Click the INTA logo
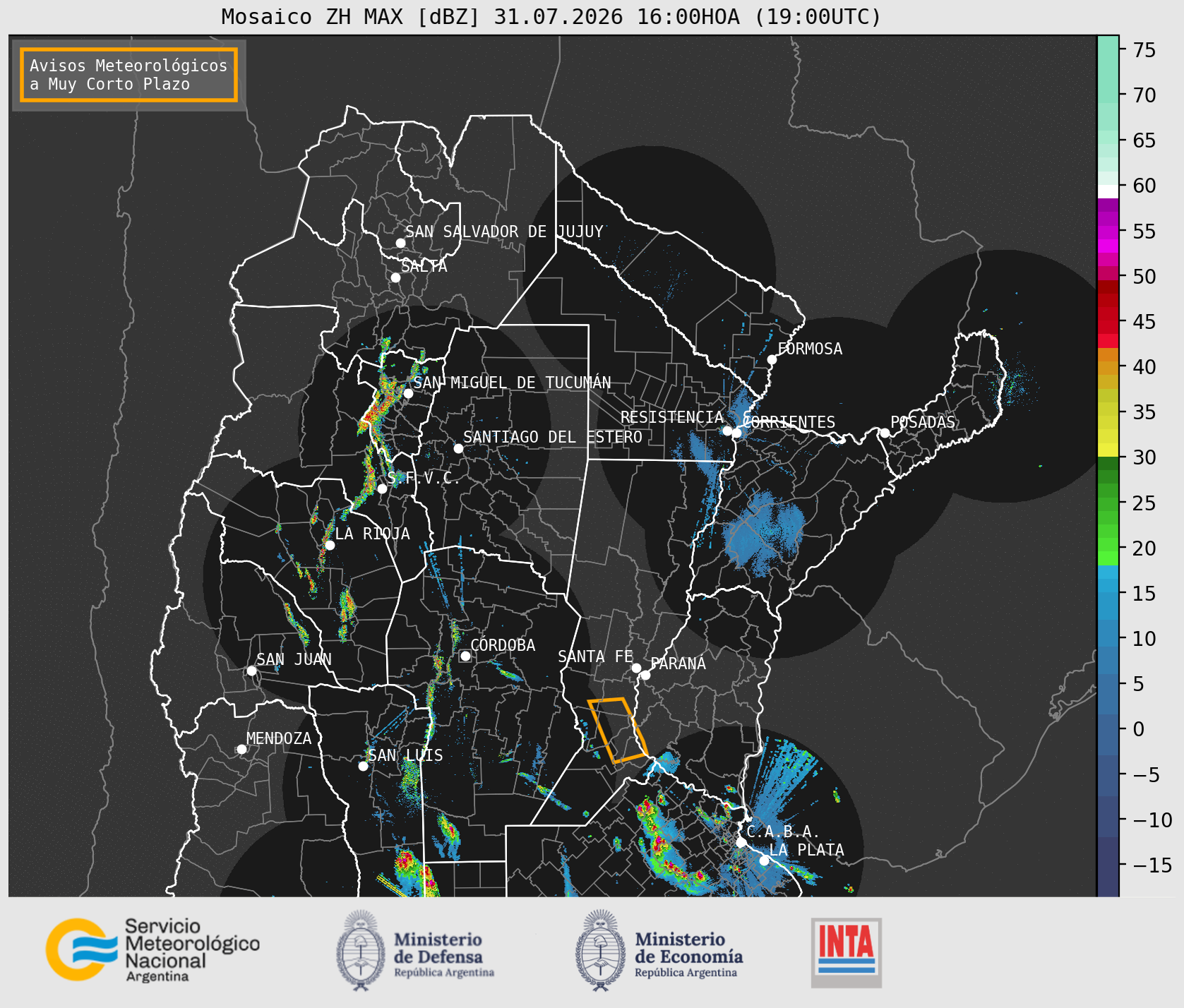This screenshot has height=1008, width=1184. [847, 952]
